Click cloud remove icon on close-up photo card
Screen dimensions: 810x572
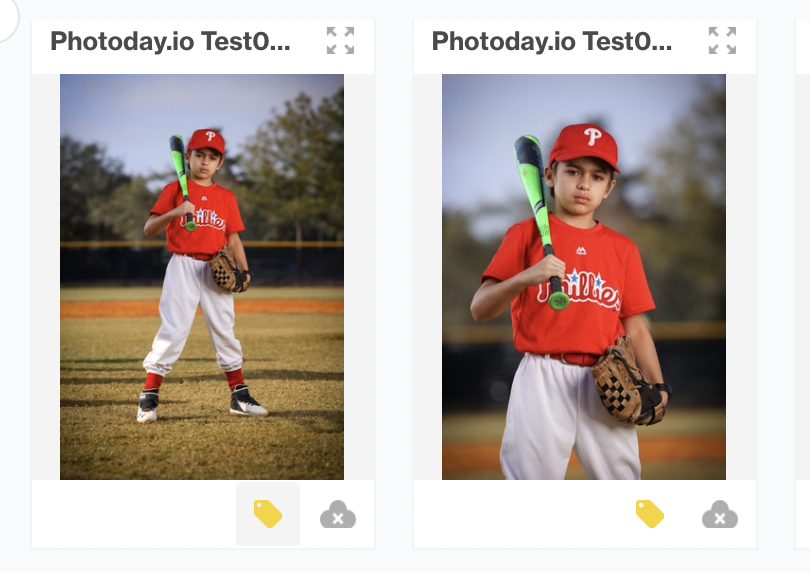720,515
